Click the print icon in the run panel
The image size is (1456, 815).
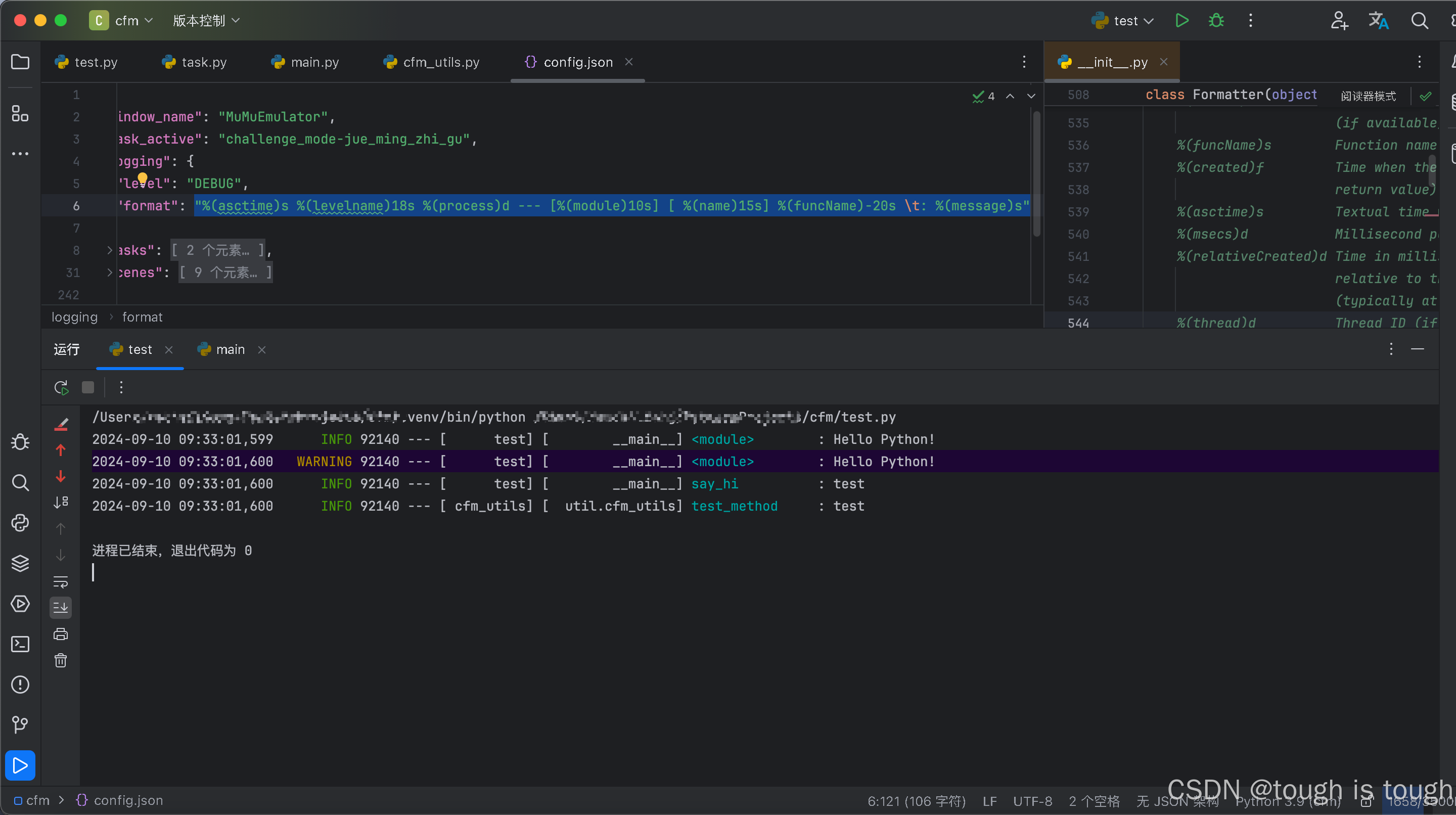(x=61, y=634)
